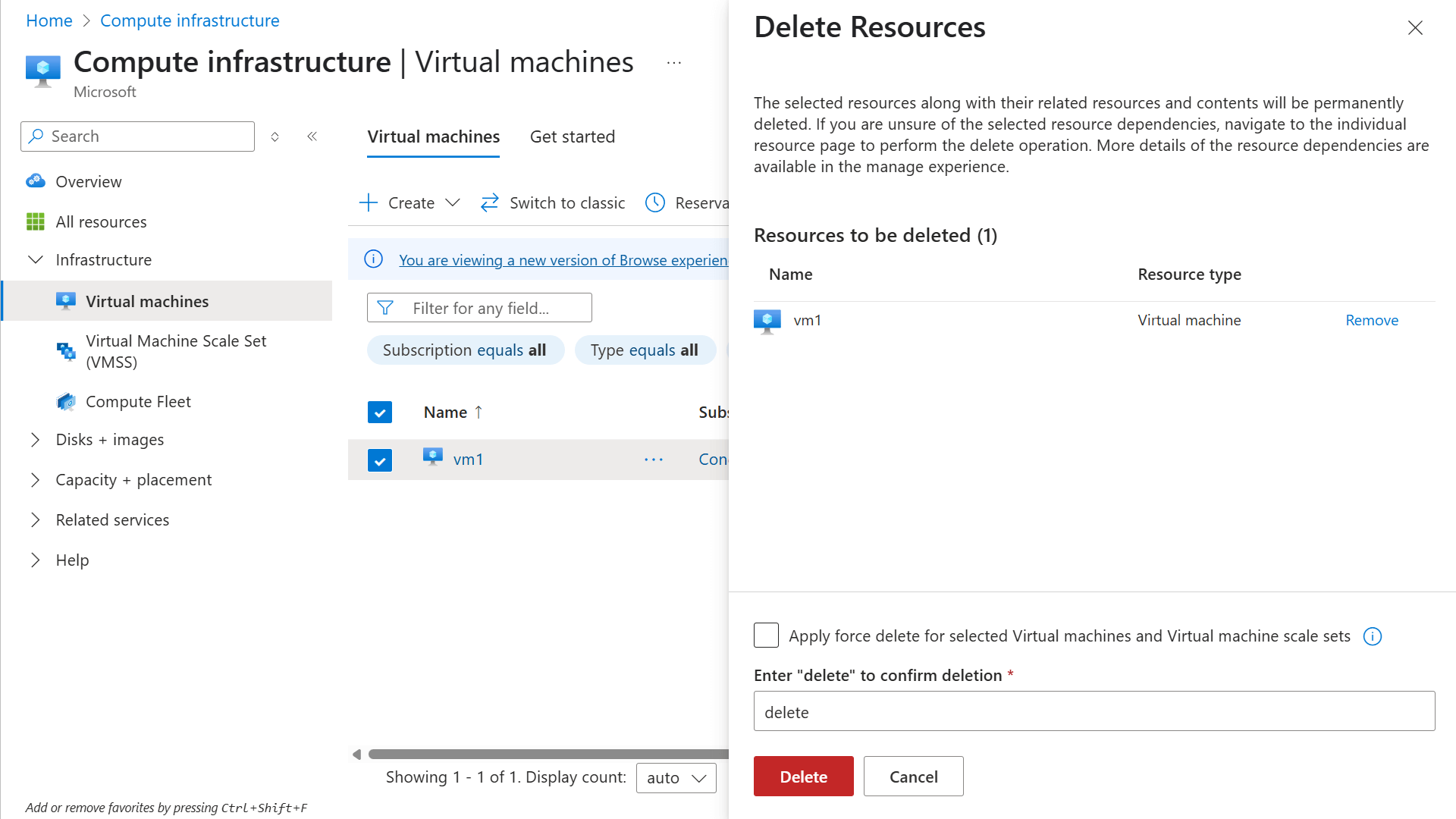Click the vm1 icon in the deletion list
This screenshot has height=819, width=1456.
(x=767, y=321)
